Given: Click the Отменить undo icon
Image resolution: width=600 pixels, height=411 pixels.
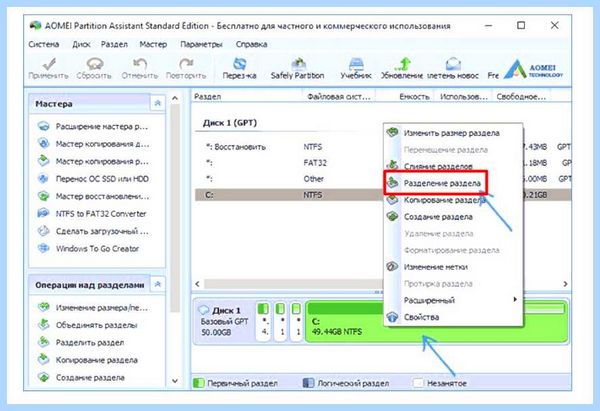Looking at the screenshot, I should tap(140, 68).
